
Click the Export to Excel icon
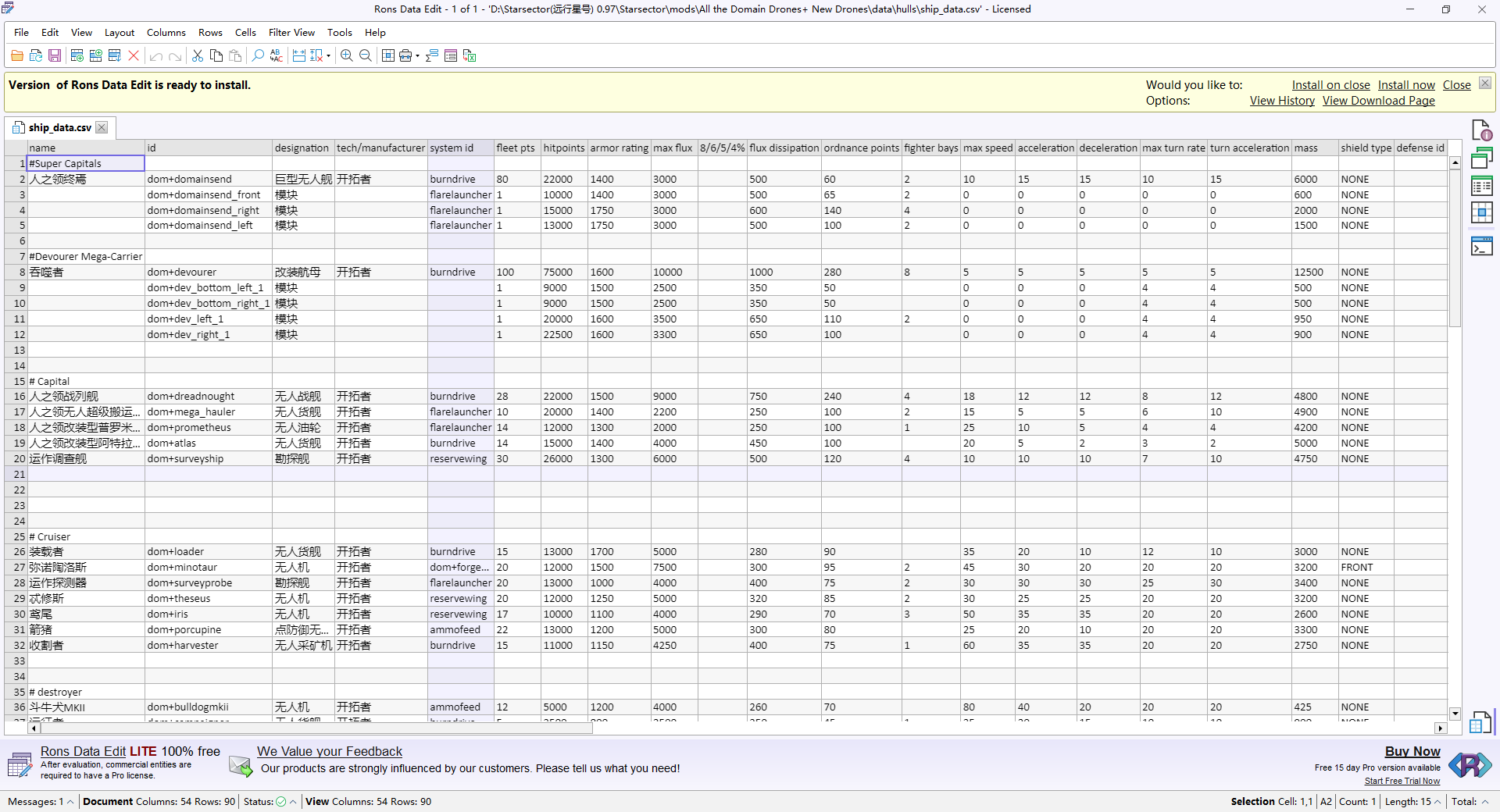pos(470,55)
